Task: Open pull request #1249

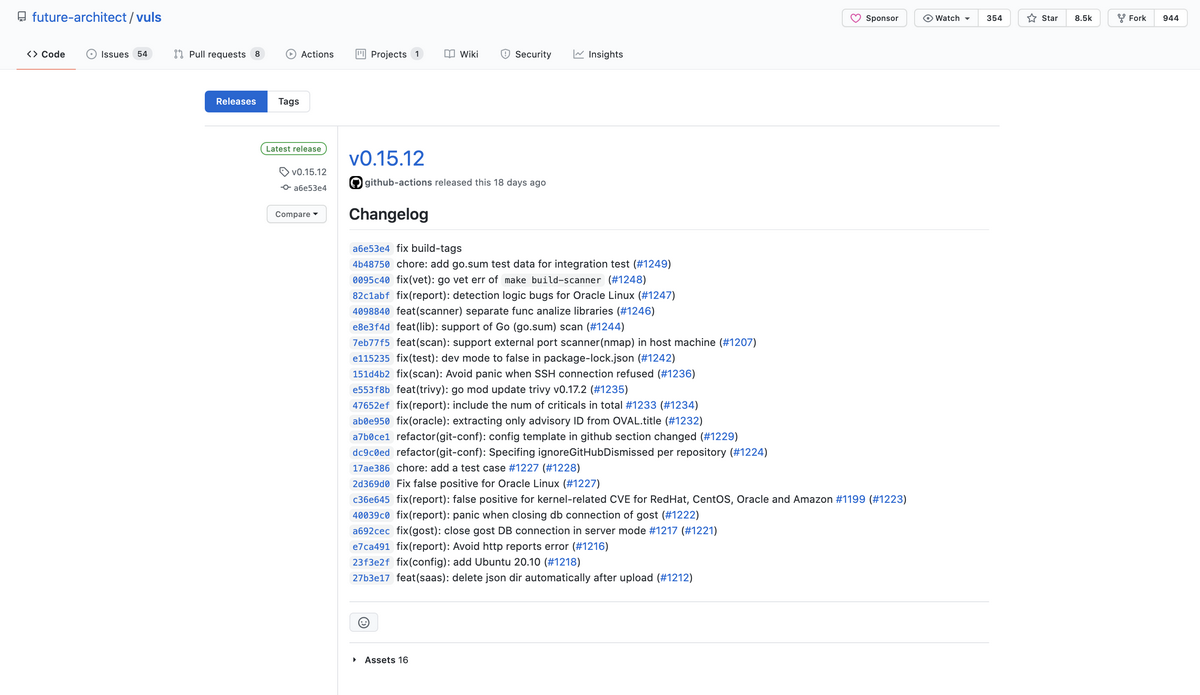Action: tap(652, 264)
